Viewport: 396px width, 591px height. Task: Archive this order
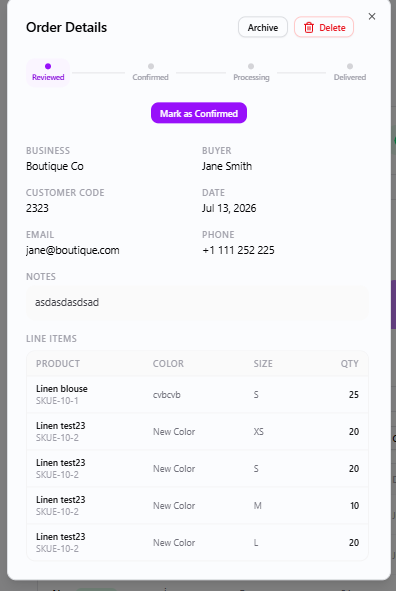tap(263, 28)
